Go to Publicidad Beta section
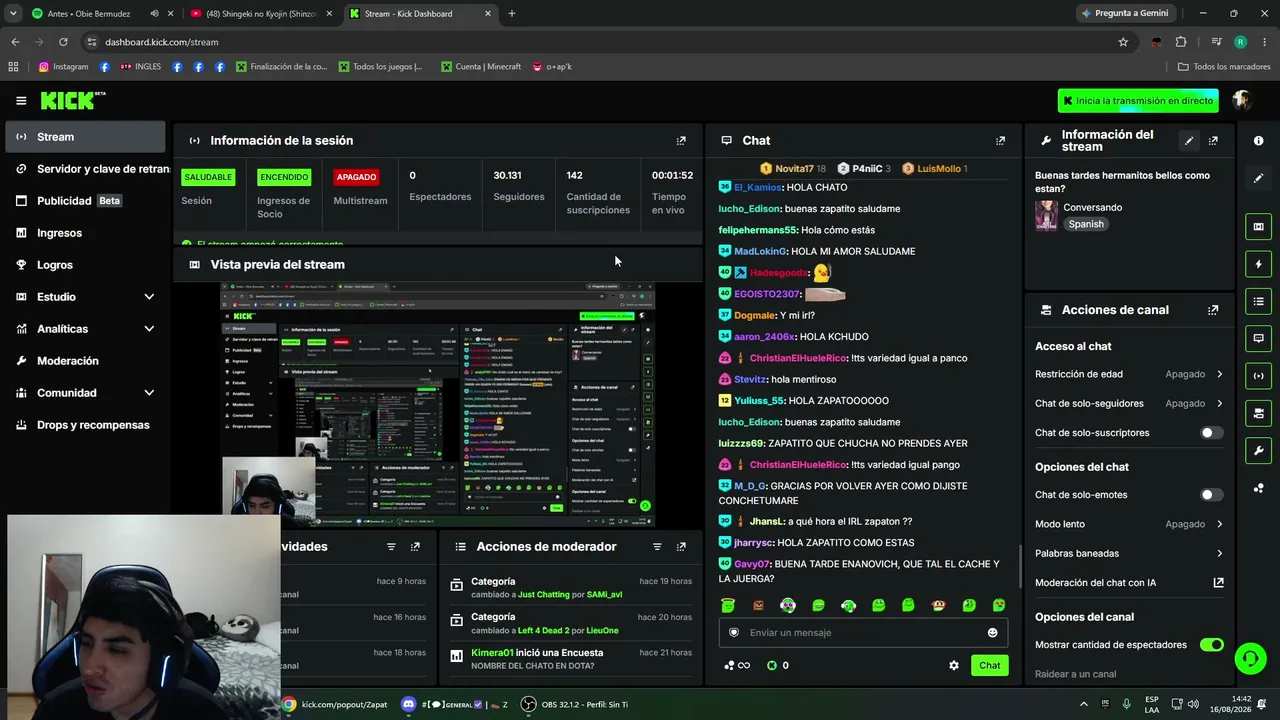The height and width of the screenshot is (720, 1280). 85,201
